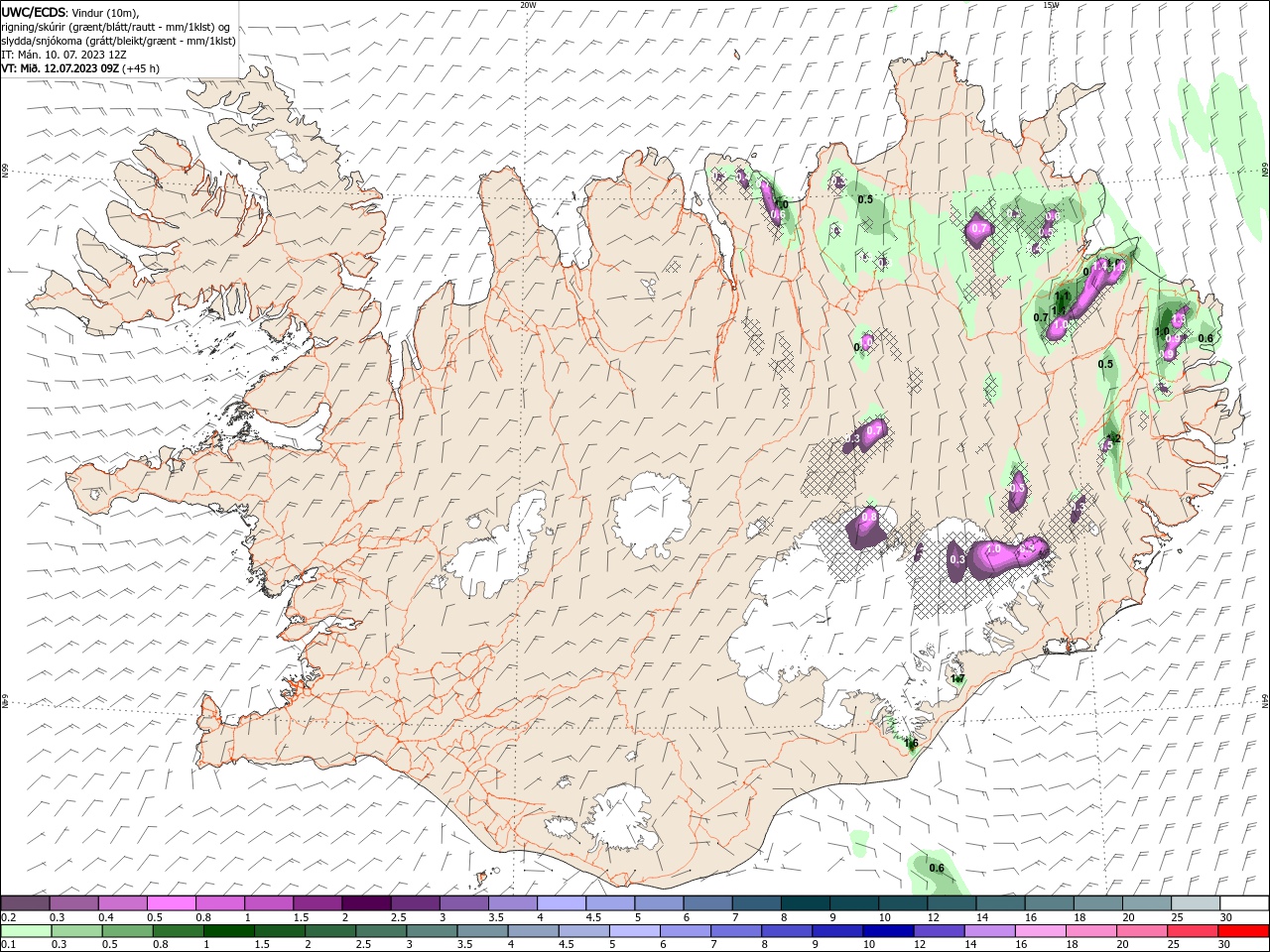
Task: Pick the darkest green 1 swatch in the rain legend
Action: coord(229,931)
